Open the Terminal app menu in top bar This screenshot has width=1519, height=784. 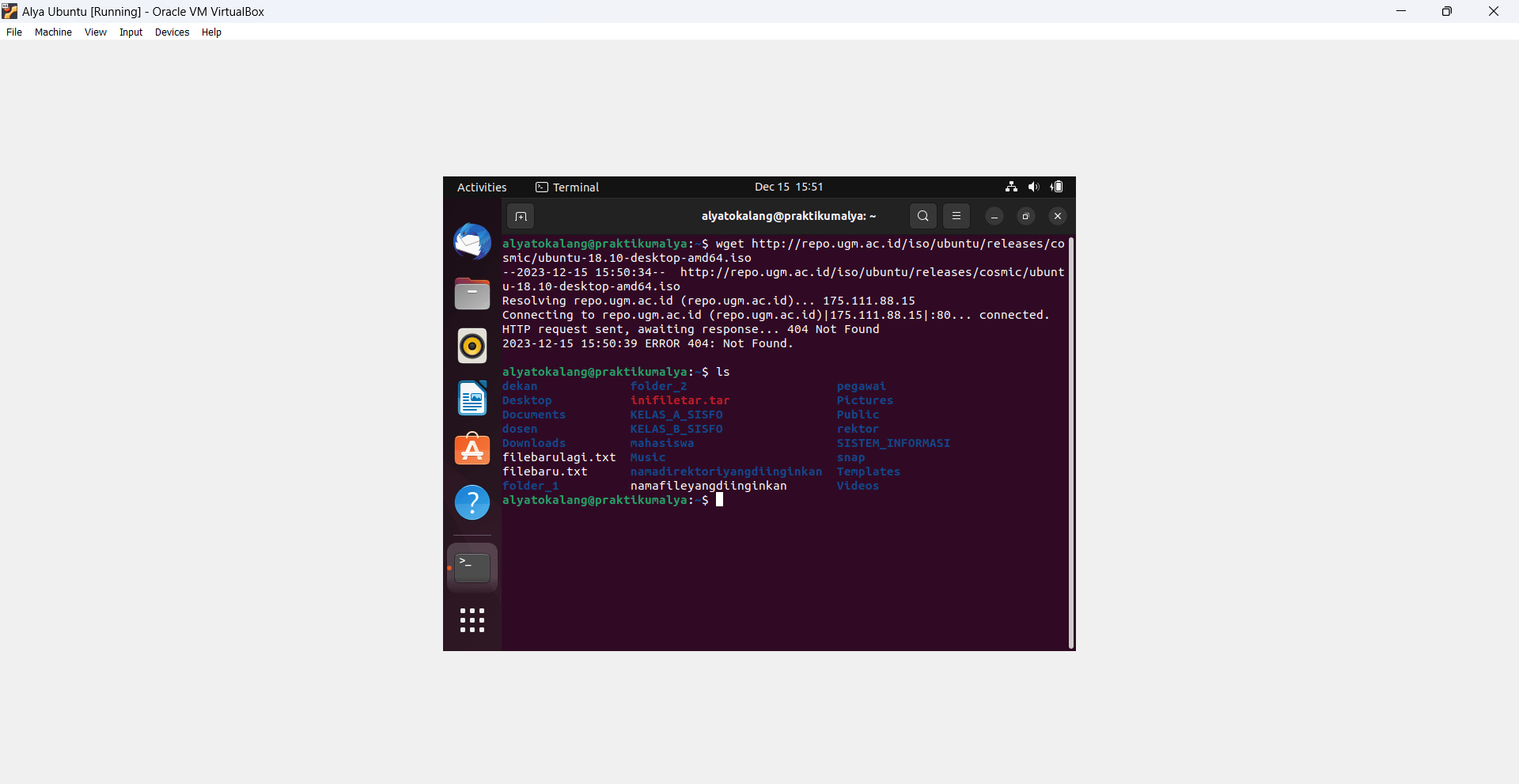(567, 187)
